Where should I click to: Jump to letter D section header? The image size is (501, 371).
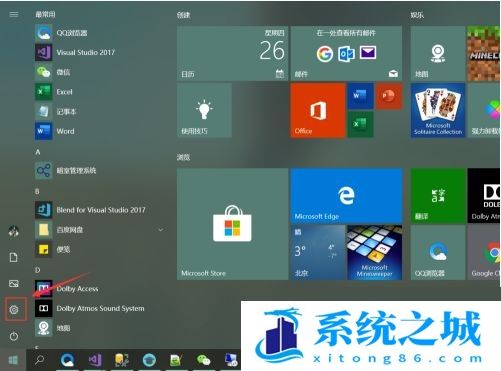pos(38,270)
